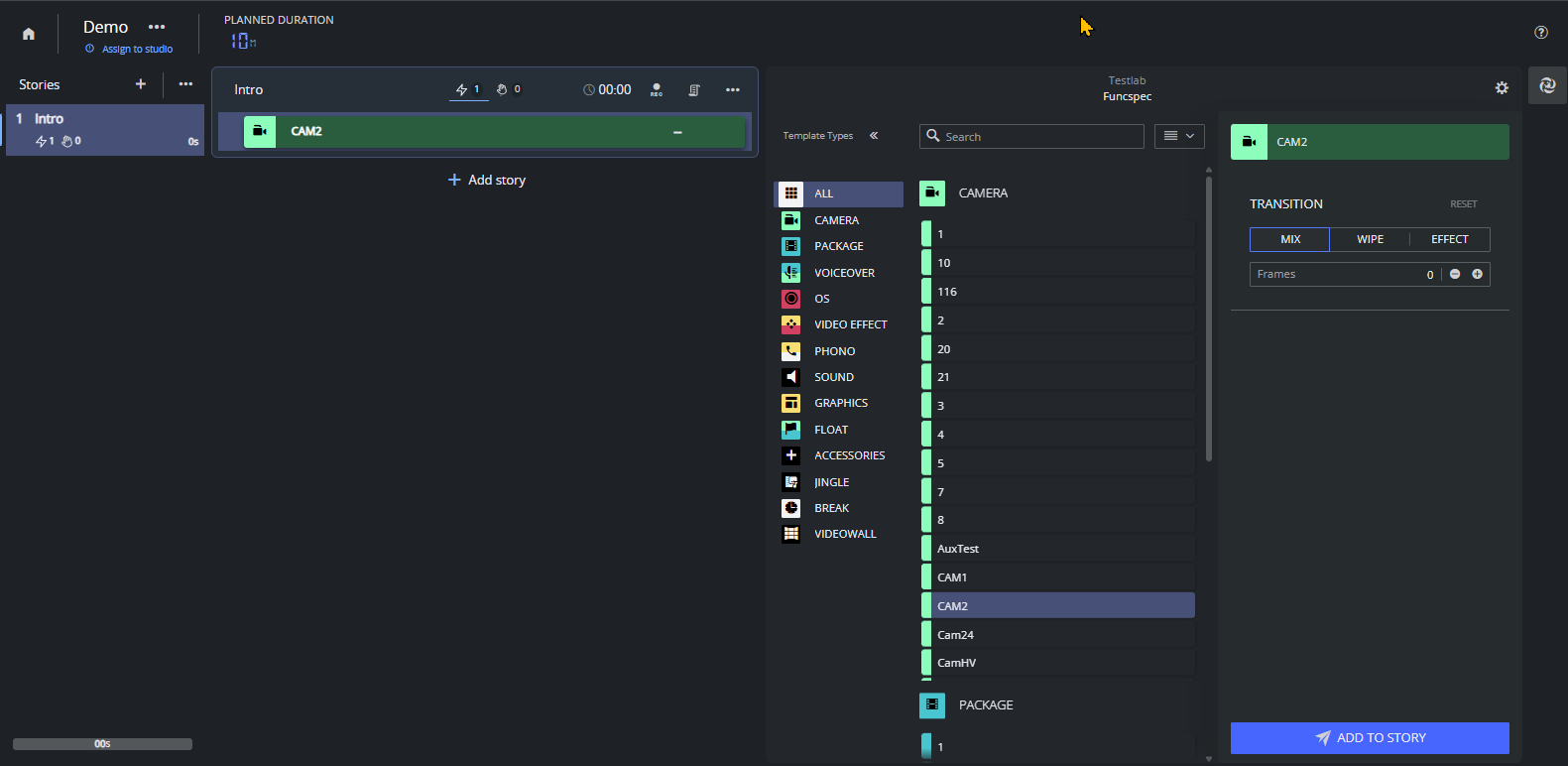Select MIX transition type
The image size is (1568, 766).
[1289, 239]
